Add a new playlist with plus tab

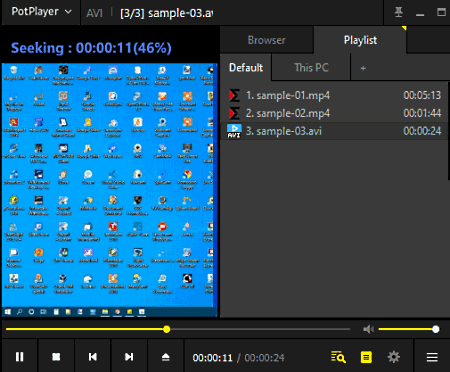point(363,68)
